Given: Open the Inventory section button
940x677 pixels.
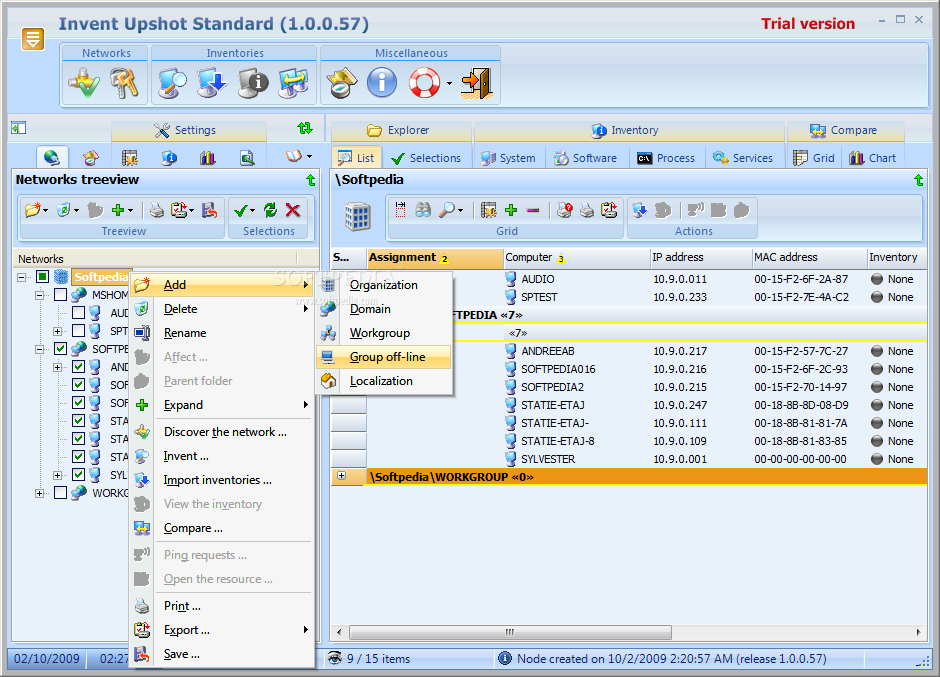Looking at the screenshot, I should coord(628,130).
